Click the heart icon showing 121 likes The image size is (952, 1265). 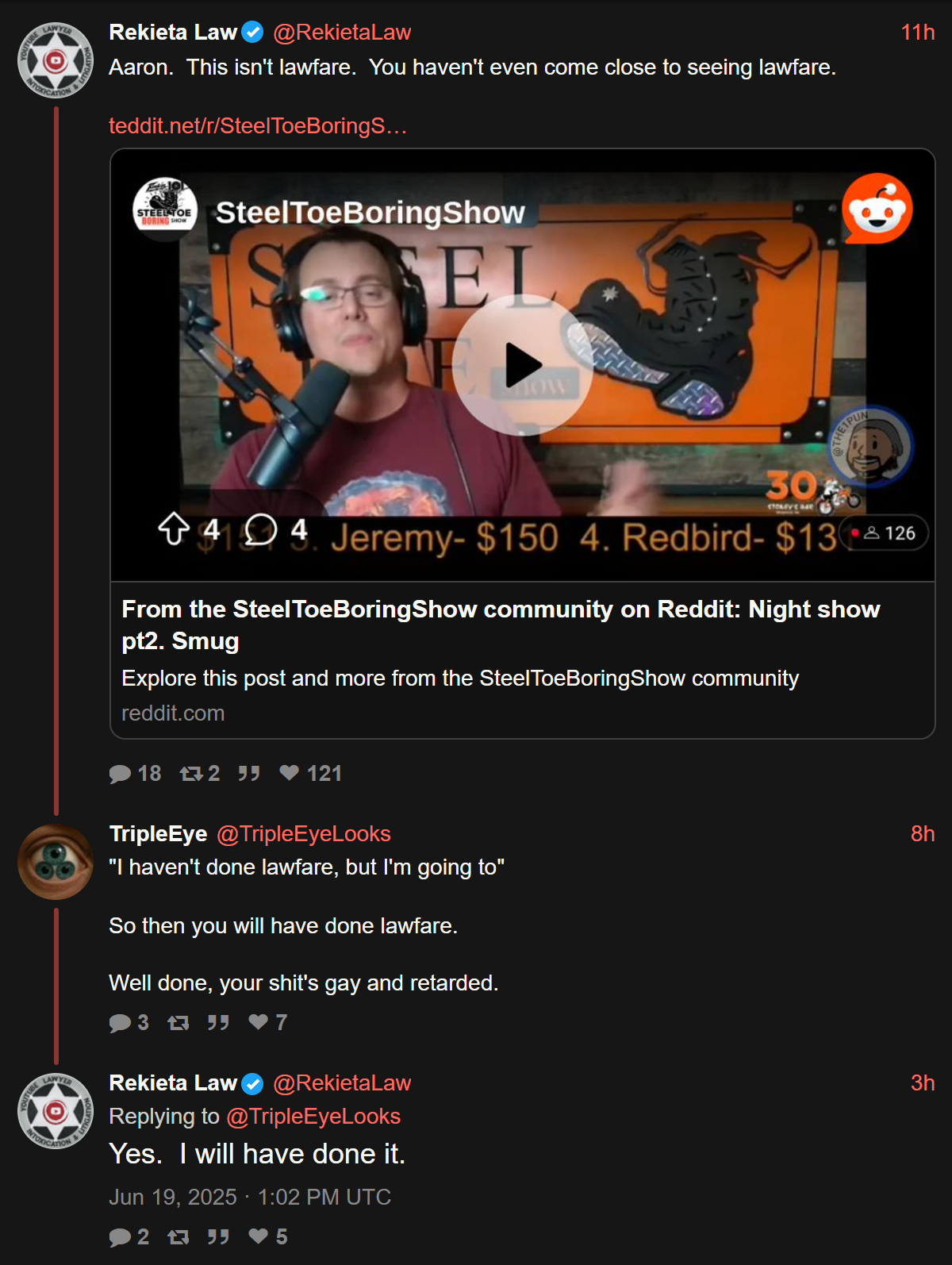(290, 773)
